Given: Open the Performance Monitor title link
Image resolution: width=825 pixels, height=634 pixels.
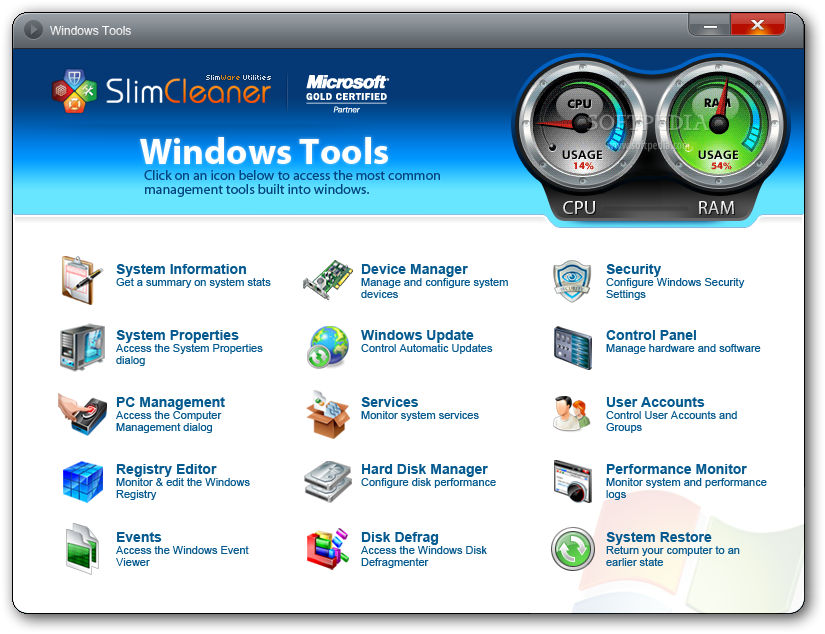Looking at the screenshot, I should click(676, 469).
